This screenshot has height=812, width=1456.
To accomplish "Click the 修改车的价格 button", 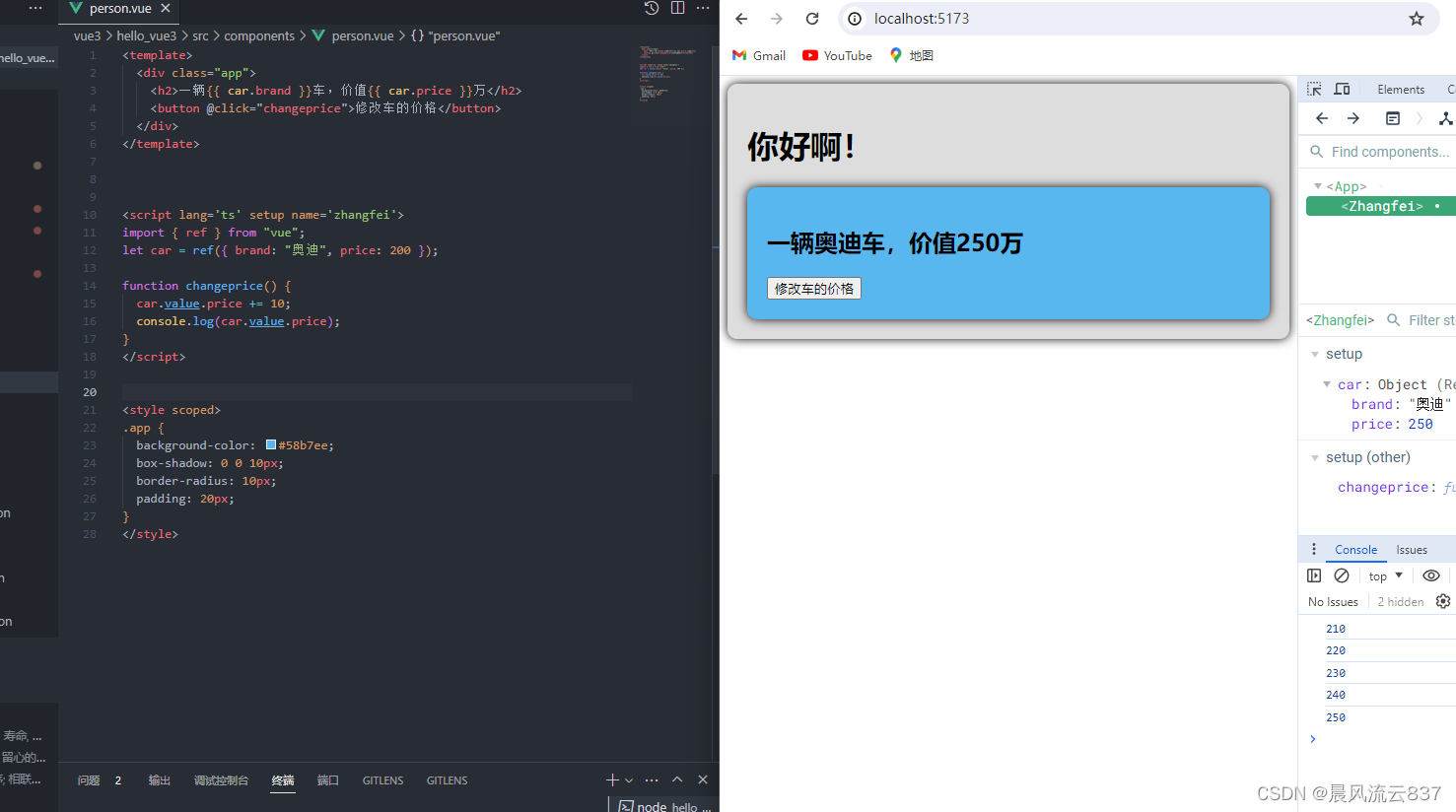I will pyautogui.click(x=814, y=288).
